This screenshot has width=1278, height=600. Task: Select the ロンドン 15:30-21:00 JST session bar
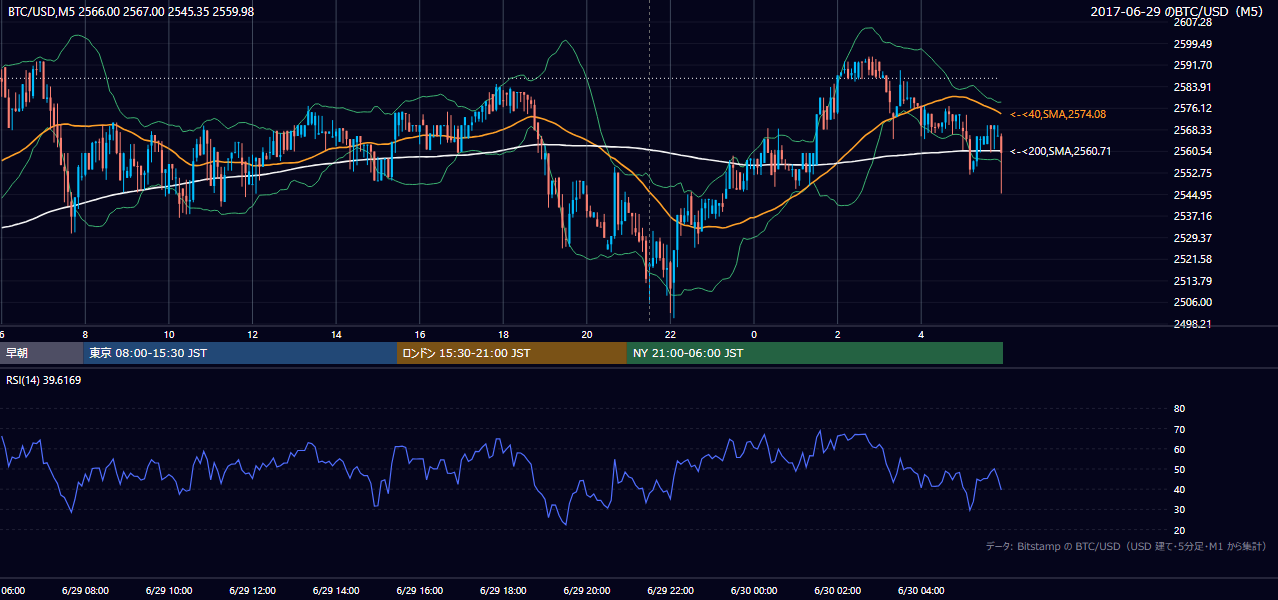point(512,353)
